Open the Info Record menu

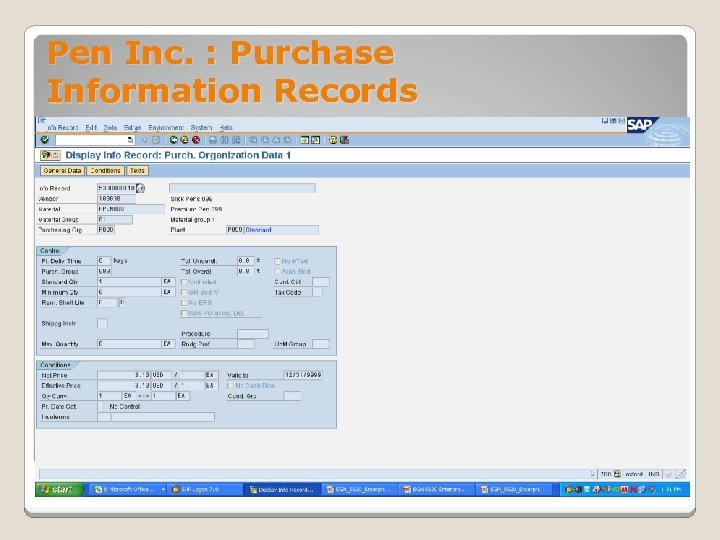62,128
